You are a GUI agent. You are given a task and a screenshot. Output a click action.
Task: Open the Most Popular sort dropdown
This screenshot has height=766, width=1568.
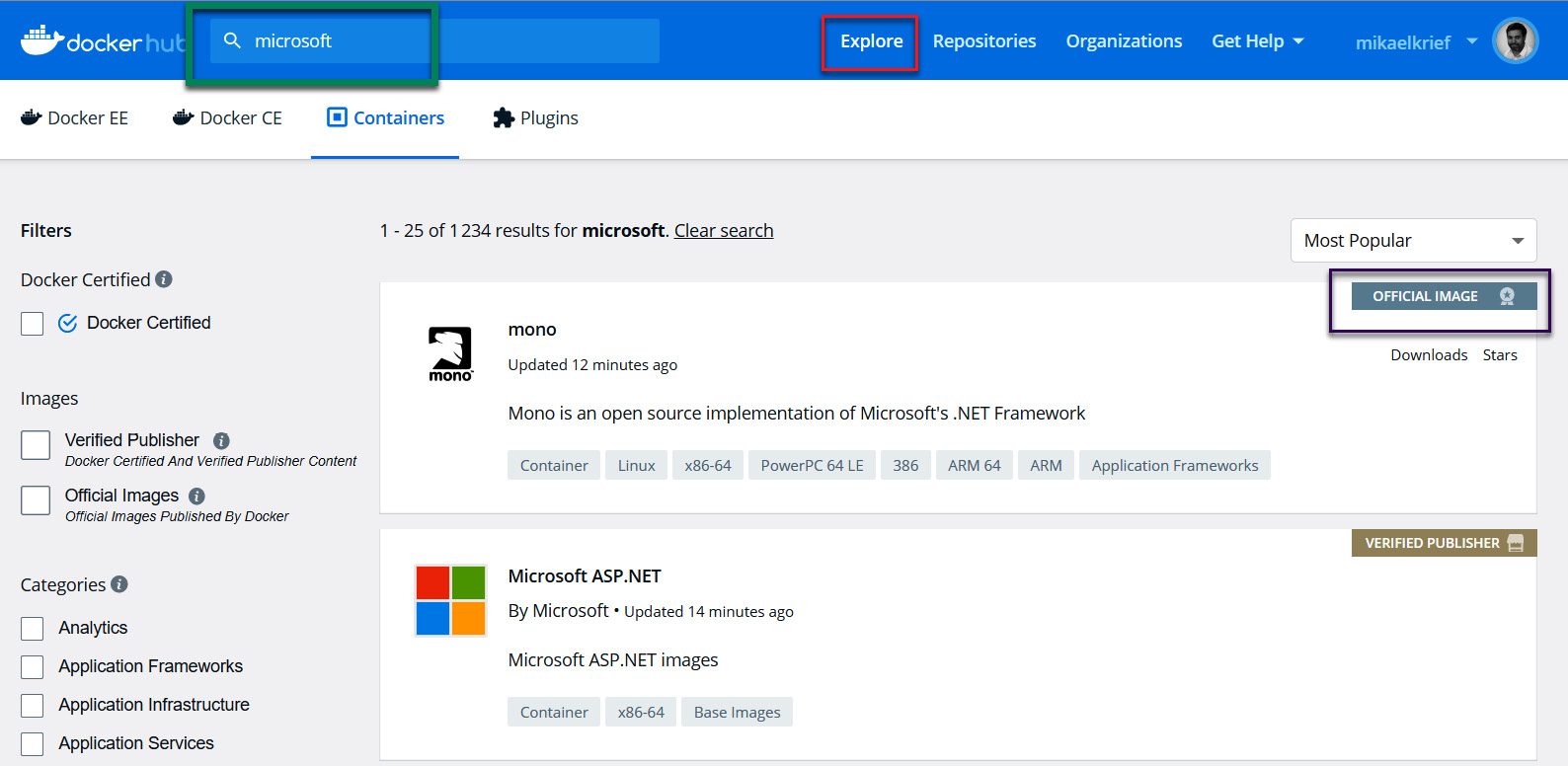coord(1413,241)
